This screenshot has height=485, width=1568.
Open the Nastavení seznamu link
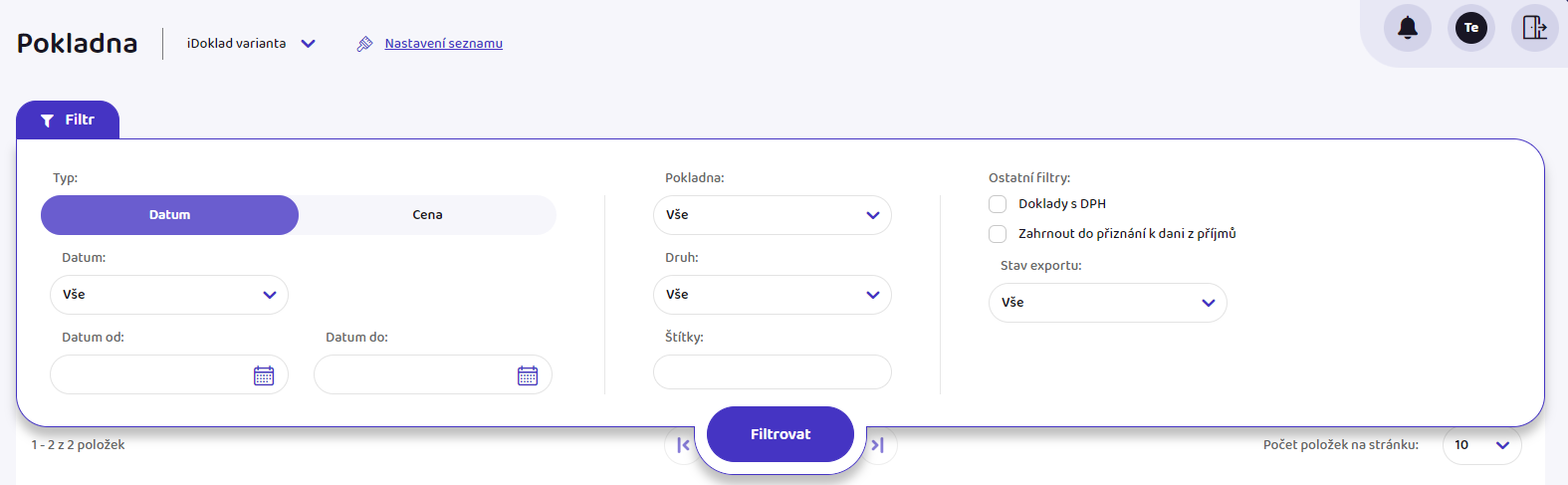point(444,44)
